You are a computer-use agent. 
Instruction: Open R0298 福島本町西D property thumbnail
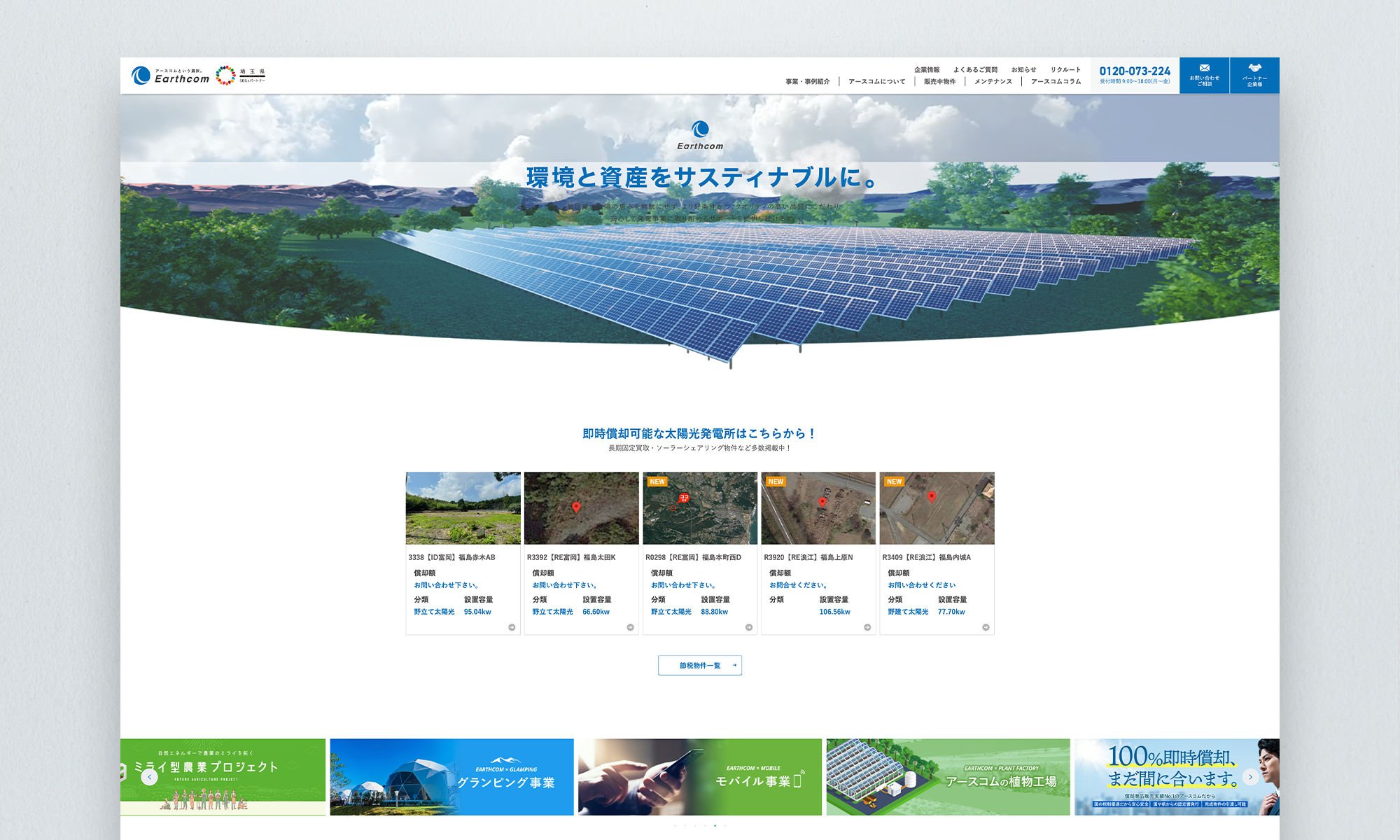click(700, 508)
